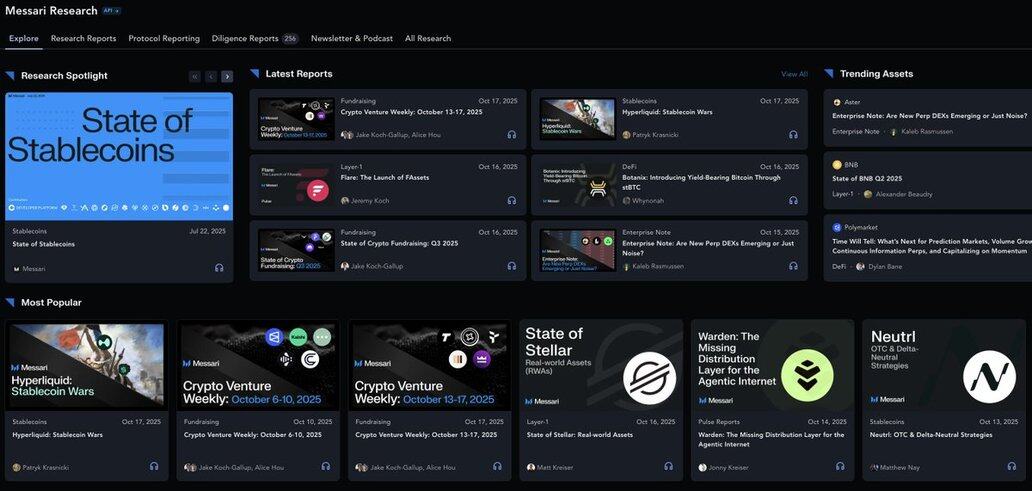Click headphone icon on Hyperliquid: Stablecoin Wars latest report
This screenshot has height=491, width=1032.
793,134
